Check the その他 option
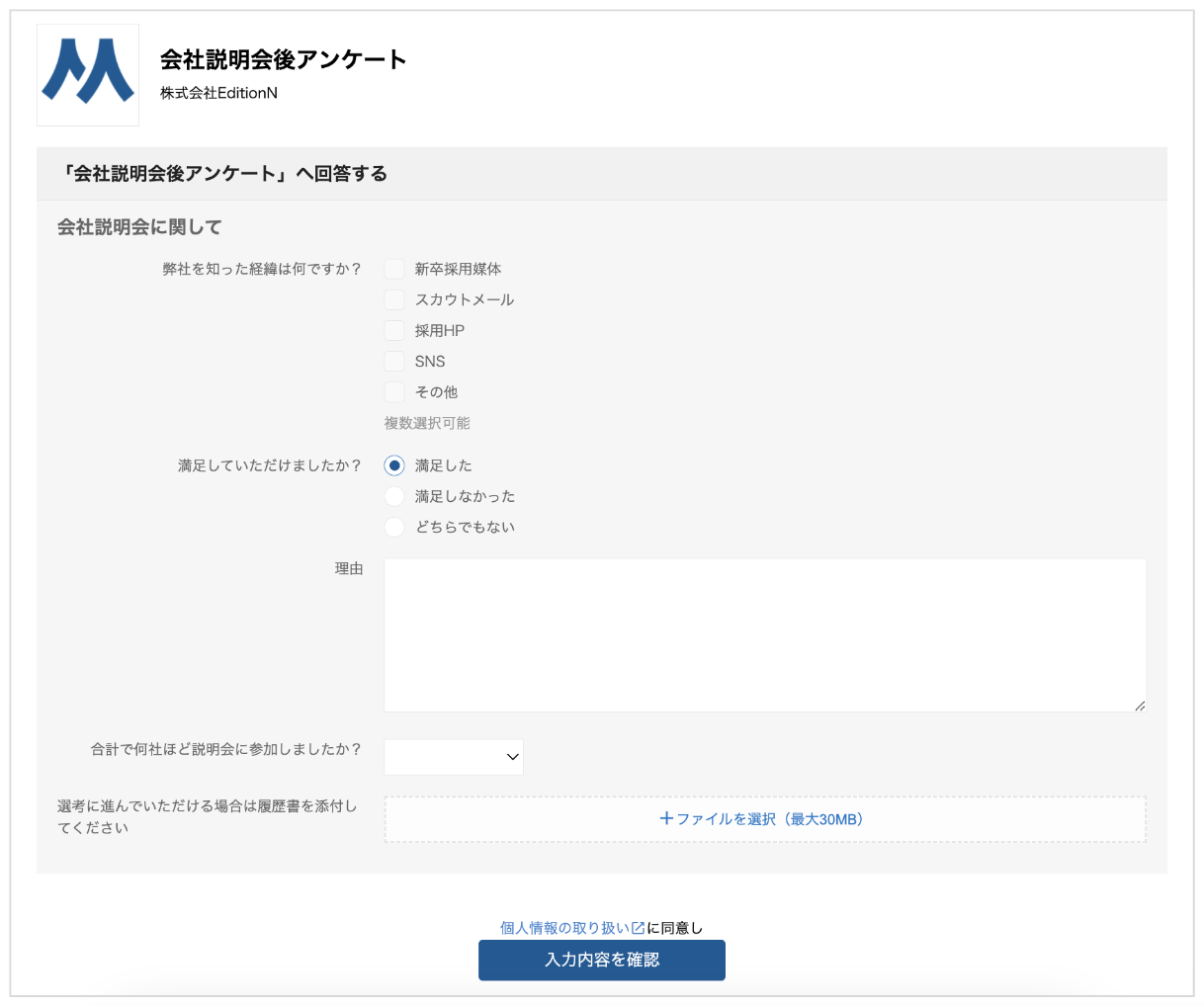Screen dimensions: 1204x1006 coord(394,391)
